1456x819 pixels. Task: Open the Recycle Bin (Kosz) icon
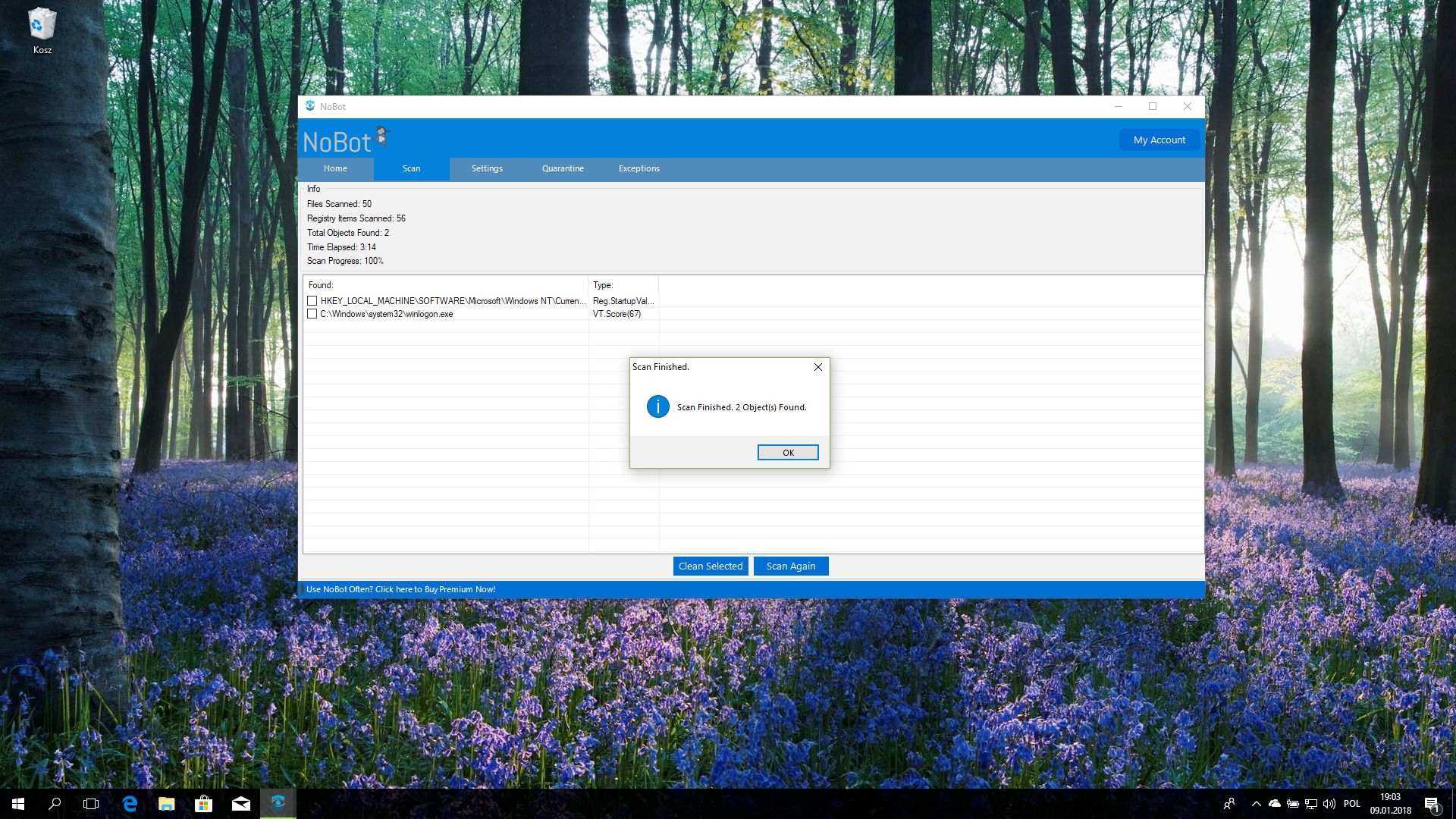[x=42, y=30]
